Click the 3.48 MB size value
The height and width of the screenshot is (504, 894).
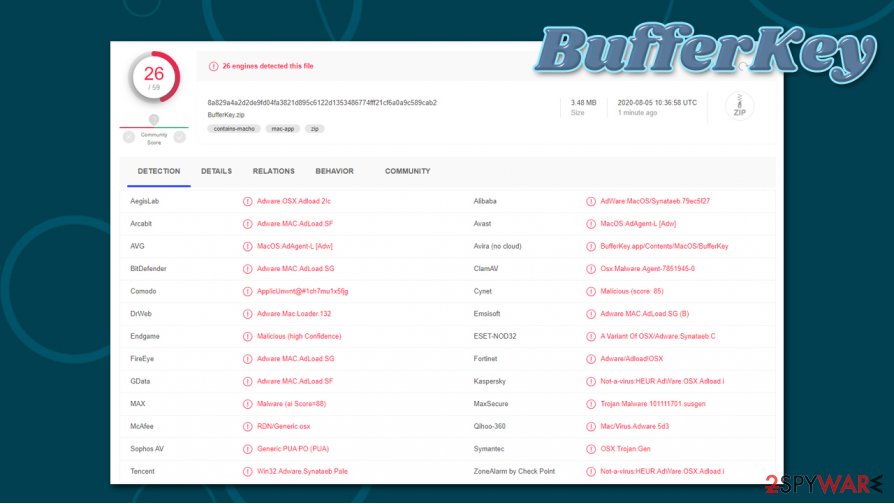[583, 103]
